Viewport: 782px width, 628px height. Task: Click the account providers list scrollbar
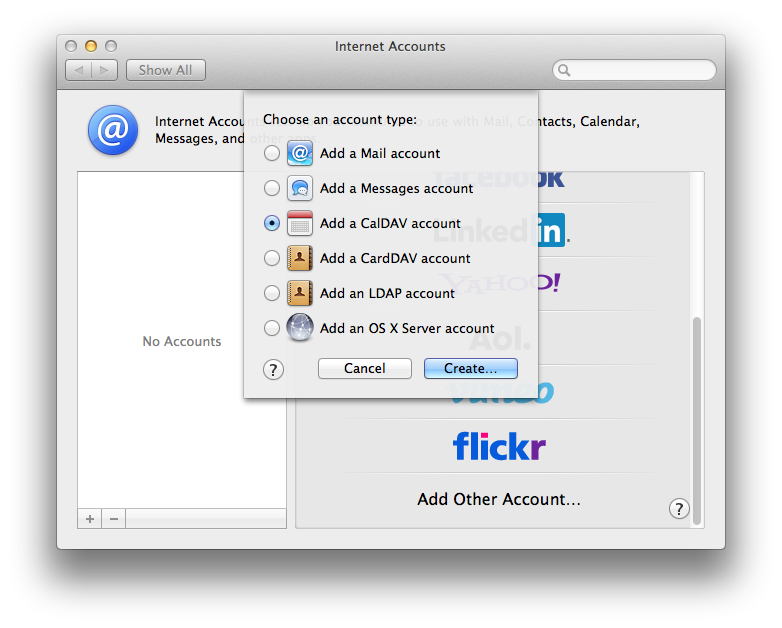pos(697,420)
